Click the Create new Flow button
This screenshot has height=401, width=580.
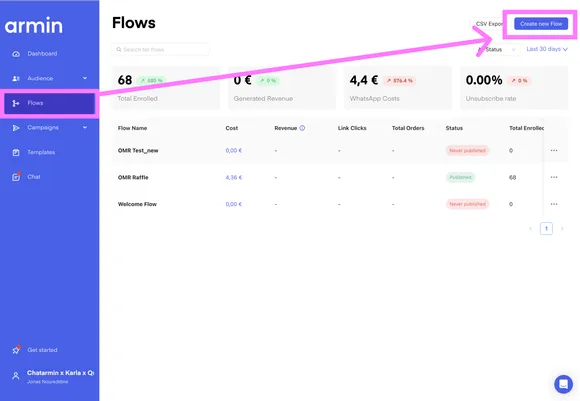coord(541,24)
